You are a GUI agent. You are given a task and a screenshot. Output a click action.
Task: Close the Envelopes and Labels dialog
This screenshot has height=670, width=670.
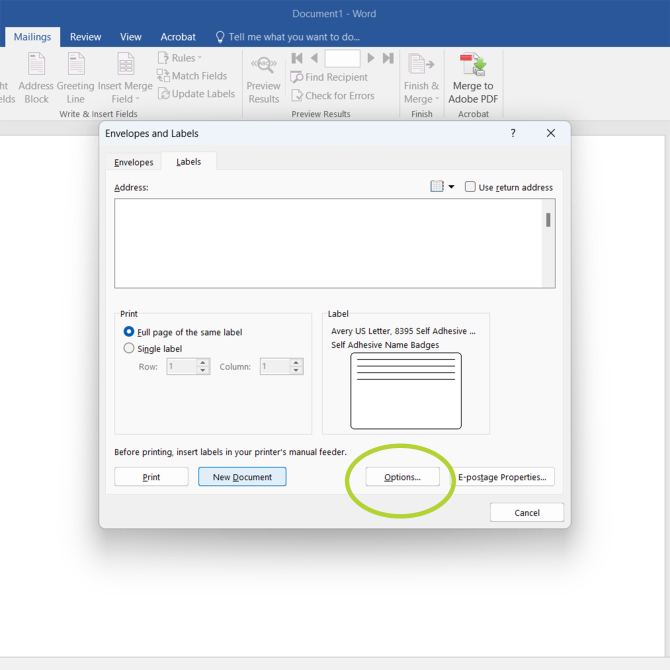551,133
